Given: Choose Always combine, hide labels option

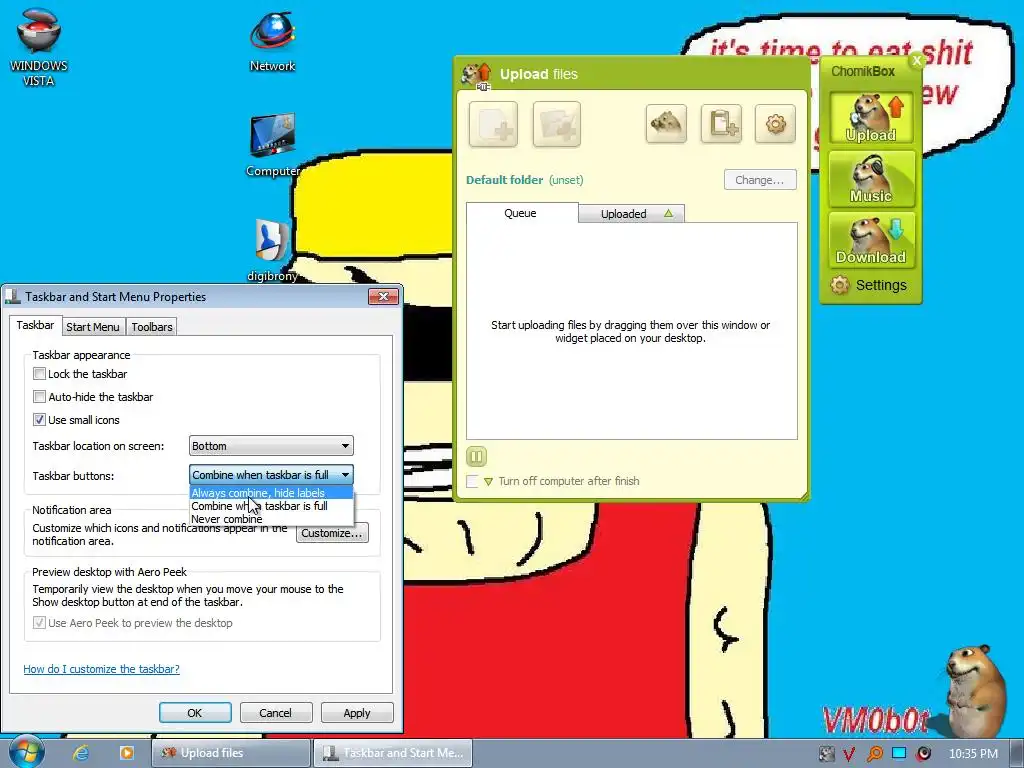Looking at the screenshot, I should pos(271,493).
